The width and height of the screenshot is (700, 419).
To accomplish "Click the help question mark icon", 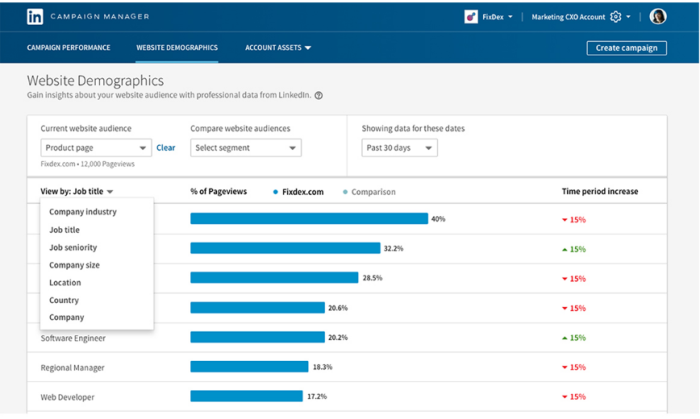I will click(318, 96).
